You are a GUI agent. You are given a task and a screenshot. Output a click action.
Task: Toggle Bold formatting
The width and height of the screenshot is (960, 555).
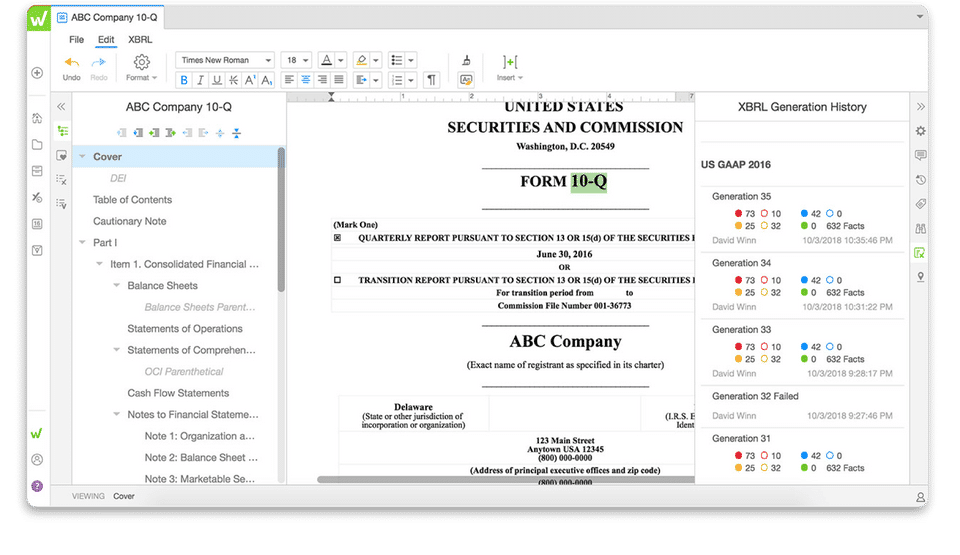(184, 80)
